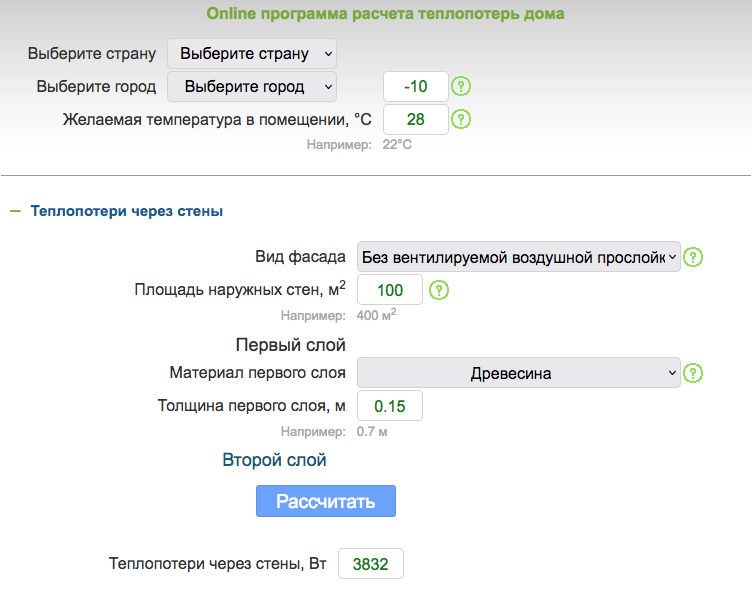Click the 'Второй слой' link

click(x=274, y=460)
